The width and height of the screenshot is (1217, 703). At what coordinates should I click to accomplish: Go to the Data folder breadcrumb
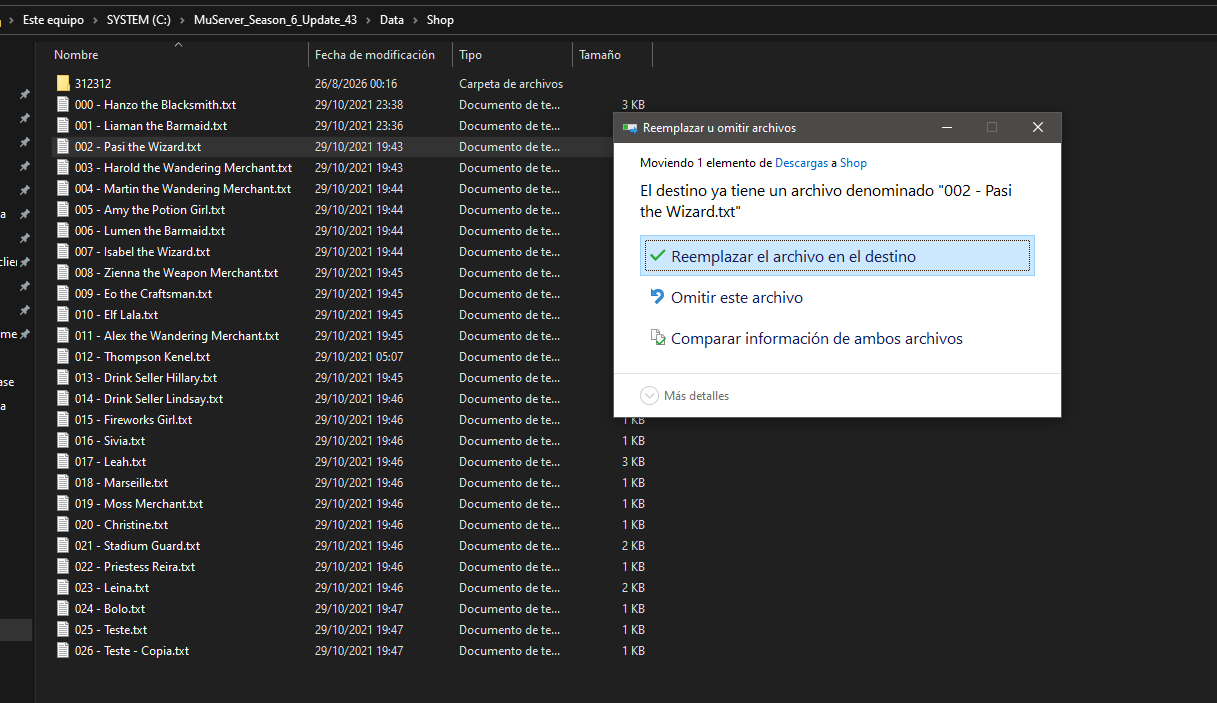(392, 20)
